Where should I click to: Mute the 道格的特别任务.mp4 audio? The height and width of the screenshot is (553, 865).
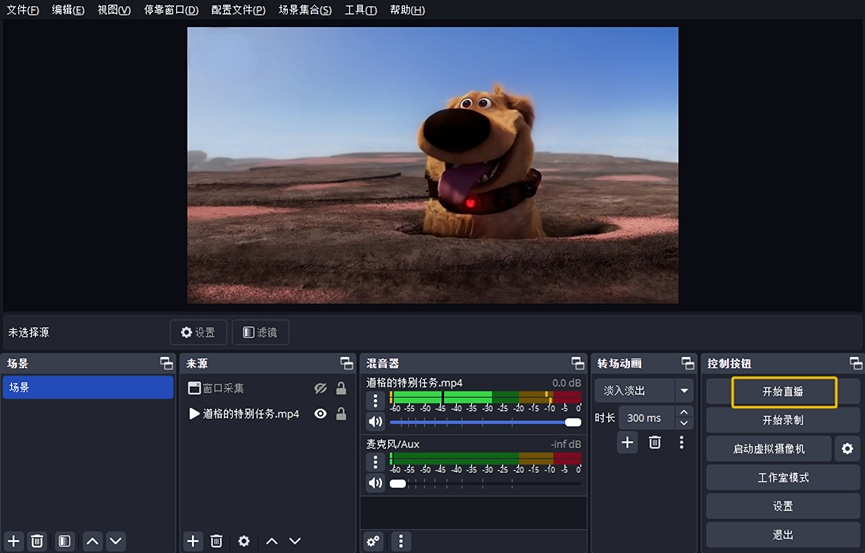(376, 422)
